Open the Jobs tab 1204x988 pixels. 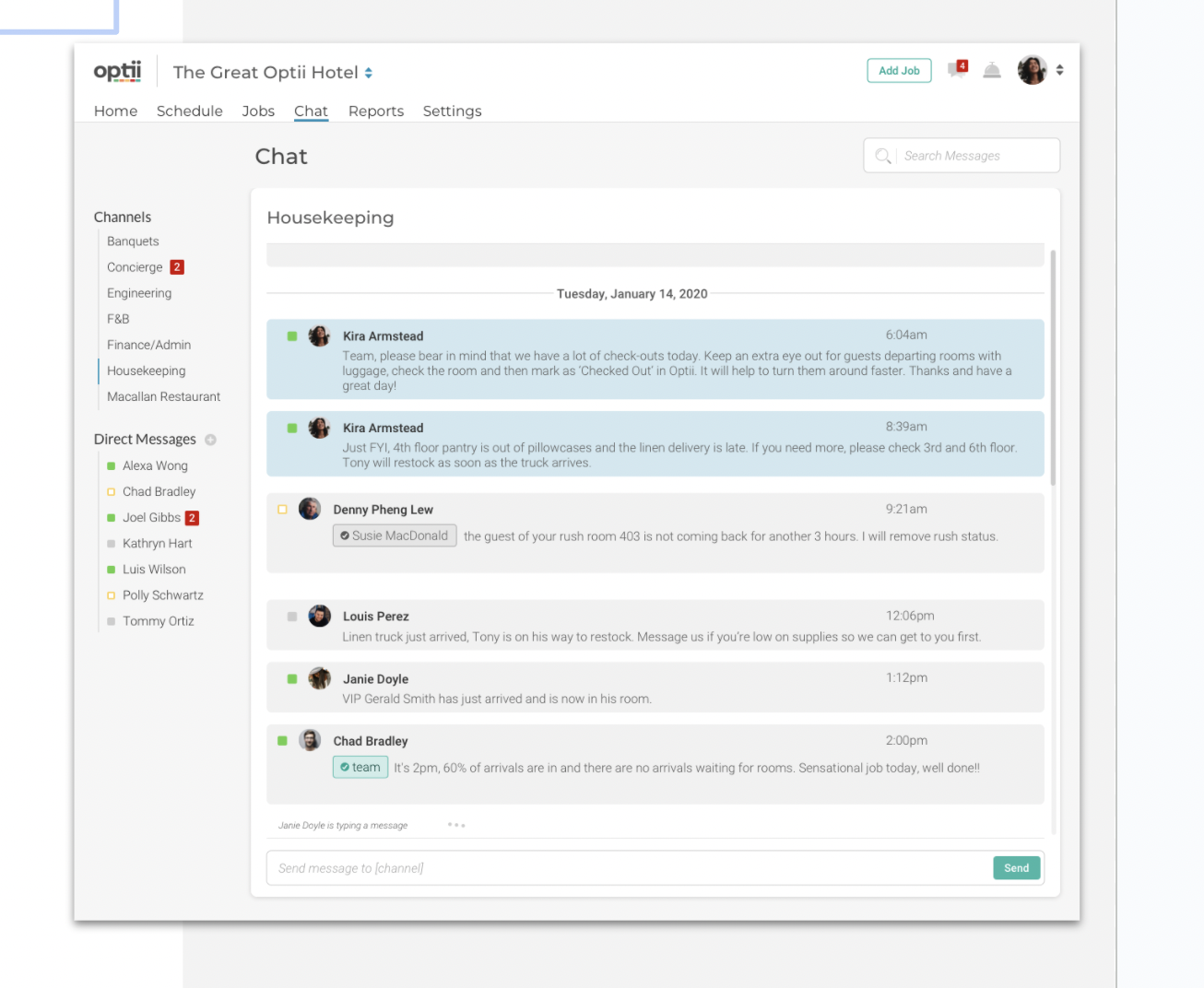[x=258, y=111]
